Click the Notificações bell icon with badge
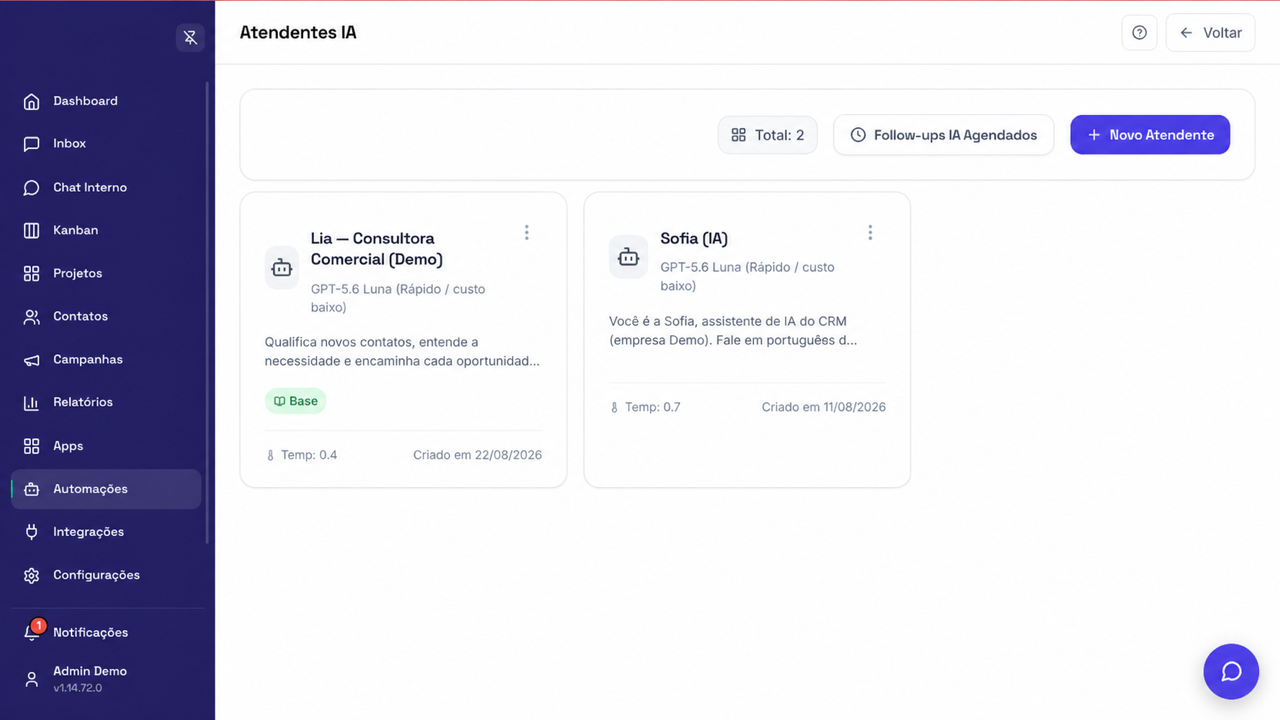The height and width of the screenshot is (720, 1280). point(31,633)
